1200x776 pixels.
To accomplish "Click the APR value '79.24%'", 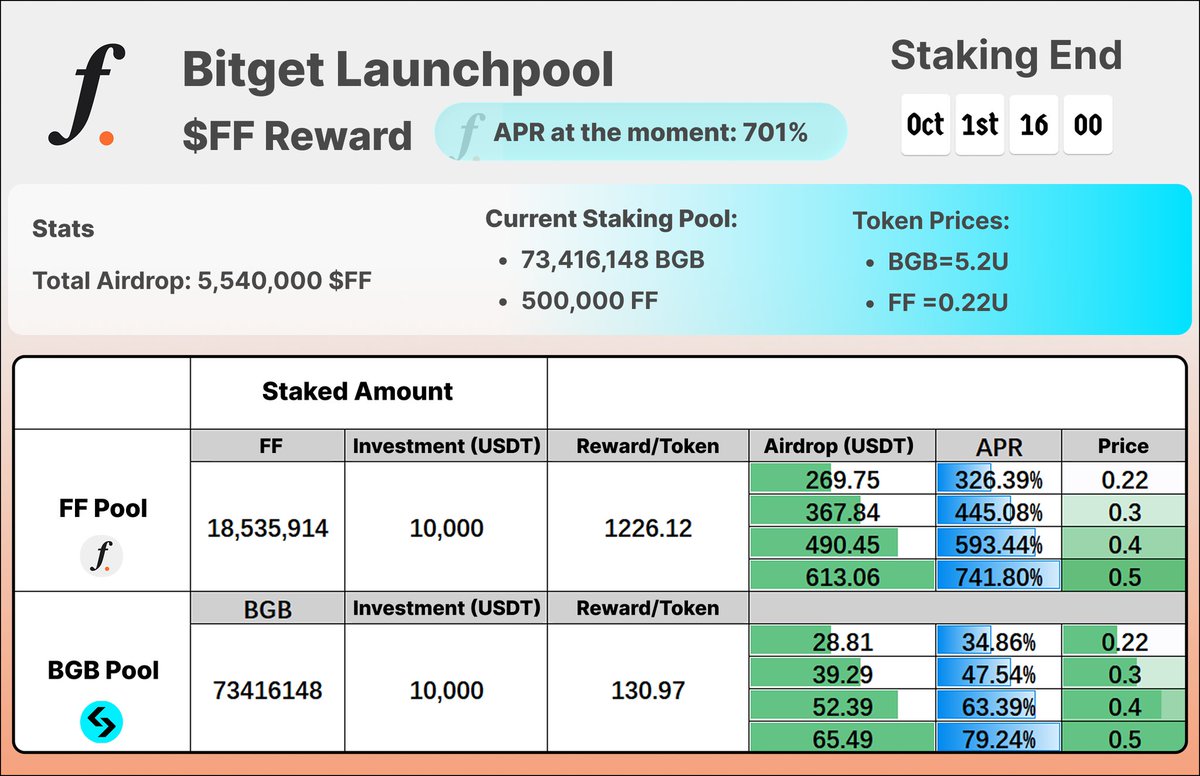I will 998,738.
